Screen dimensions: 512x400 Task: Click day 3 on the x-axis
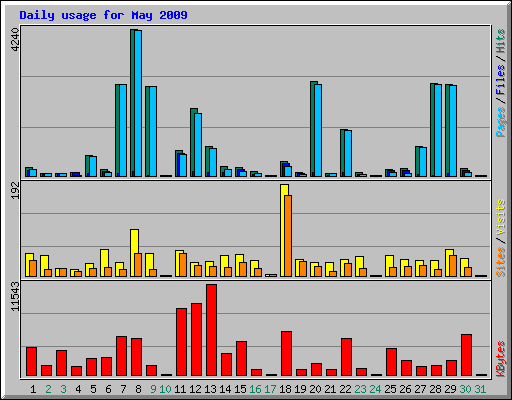pyautogui.click(x=63, y=389)
